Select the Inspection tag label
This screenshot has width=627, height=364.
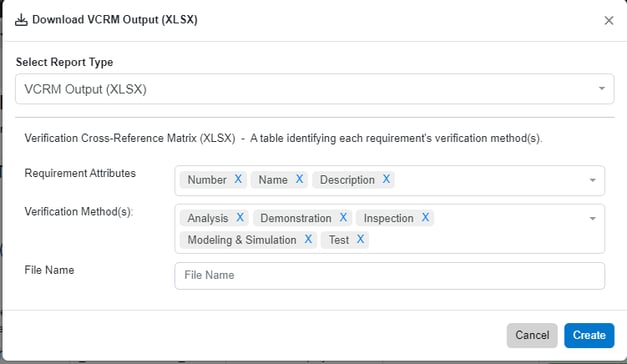(389, 218)
